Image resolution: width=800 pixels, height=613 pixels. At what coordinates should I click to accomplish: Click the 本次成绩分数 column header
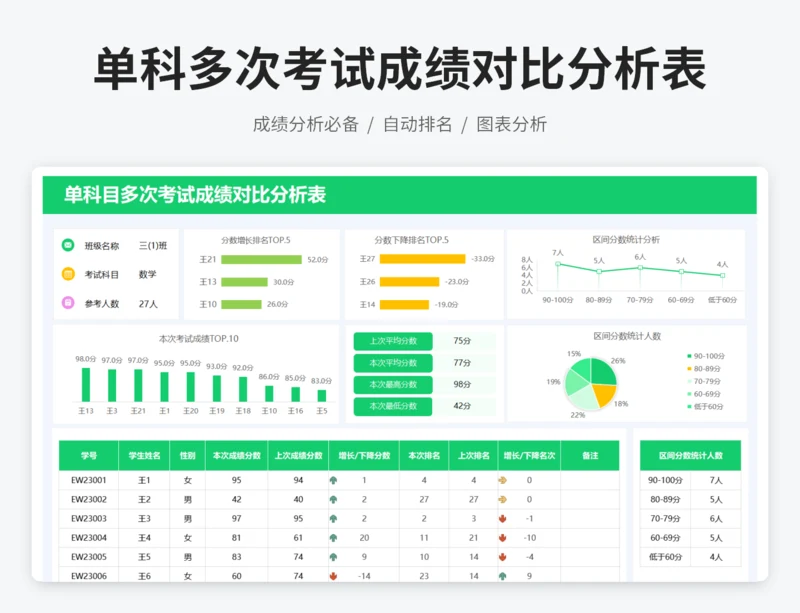pos(236,455)
